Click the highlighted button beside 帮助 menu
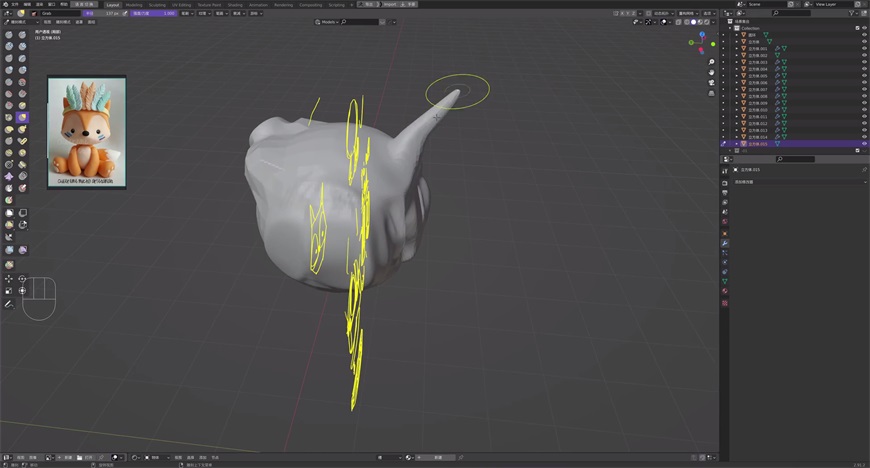 click(x=84, y=4)
